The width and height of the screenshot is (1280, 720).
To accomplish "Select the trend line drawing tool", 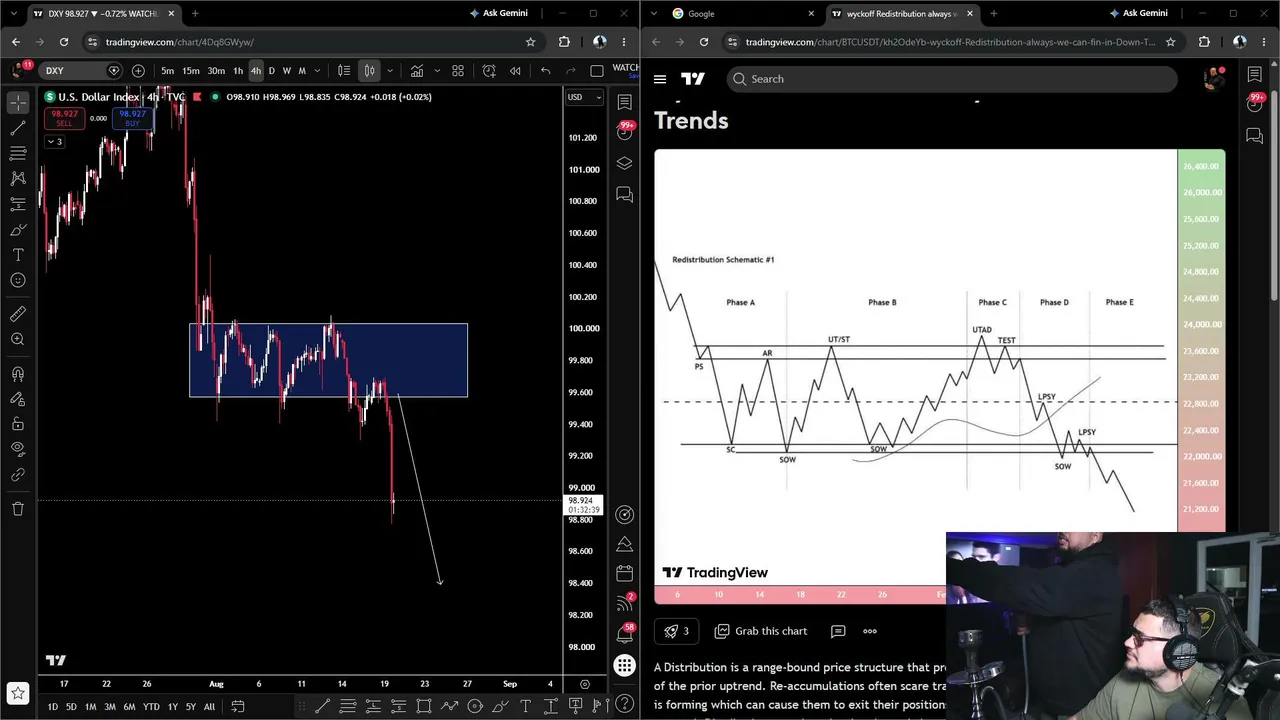I will pos(18,128).
